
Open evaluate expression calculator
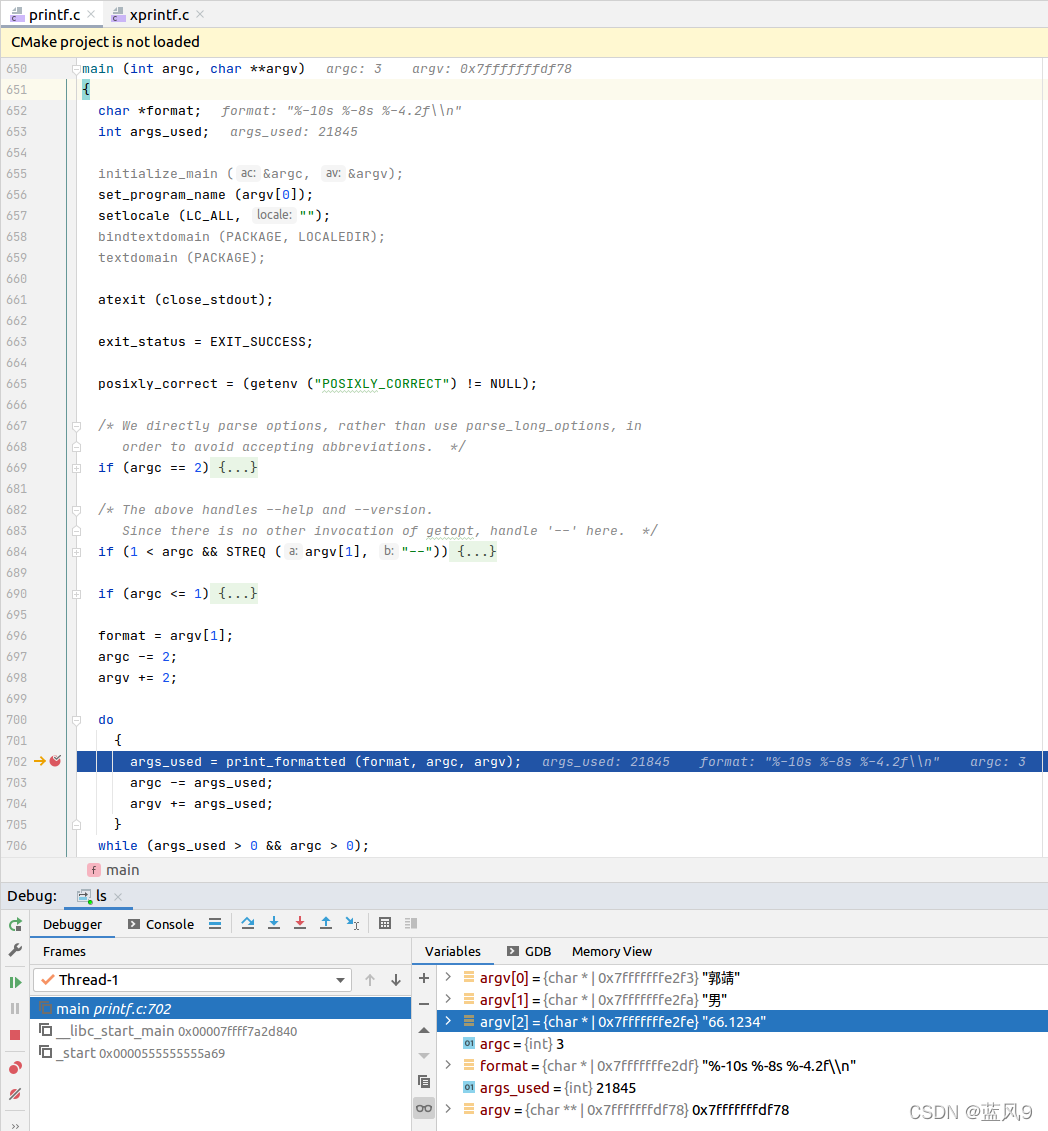pos(385,923)
